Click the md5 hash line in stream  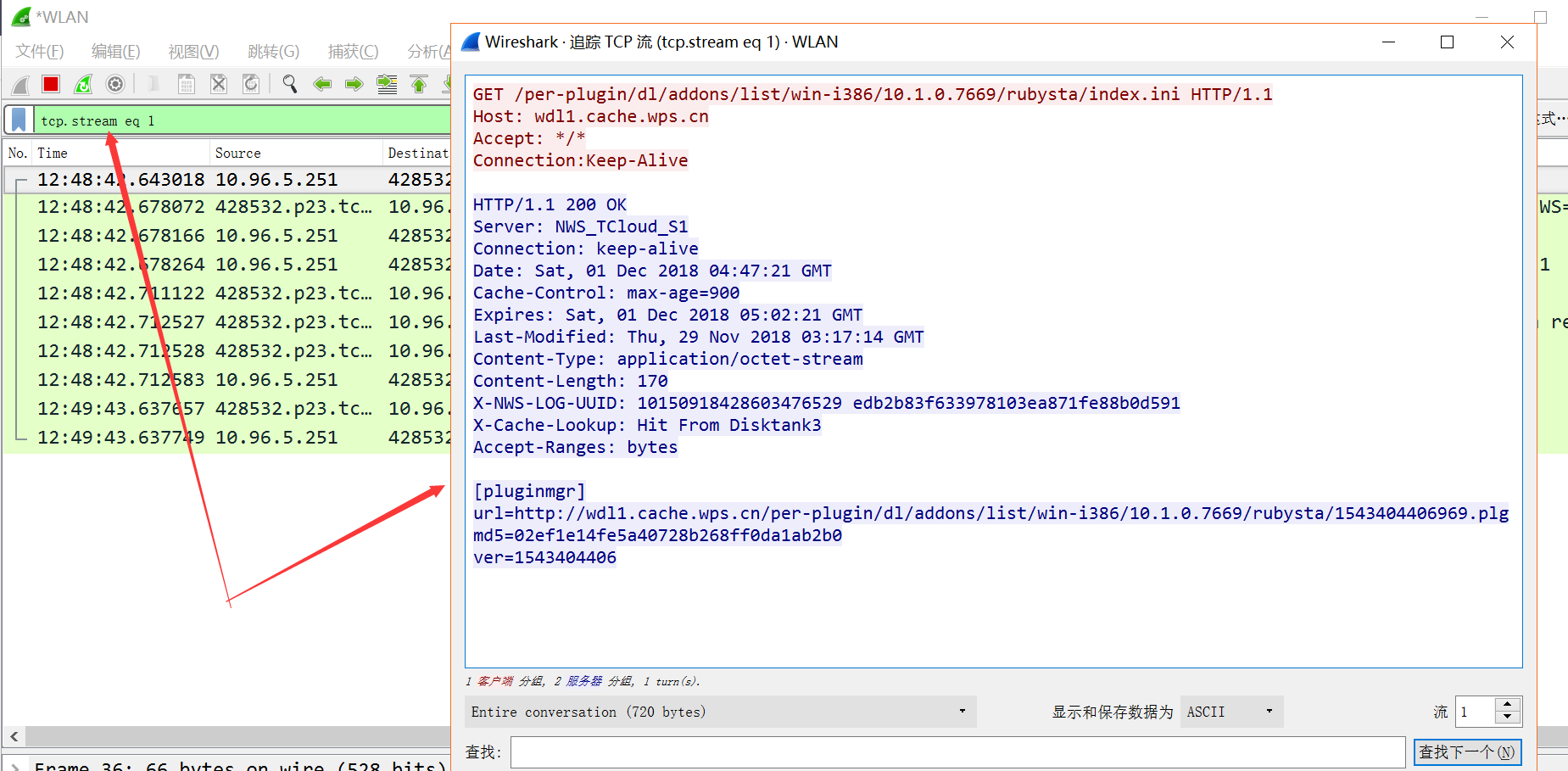[657, 535]
